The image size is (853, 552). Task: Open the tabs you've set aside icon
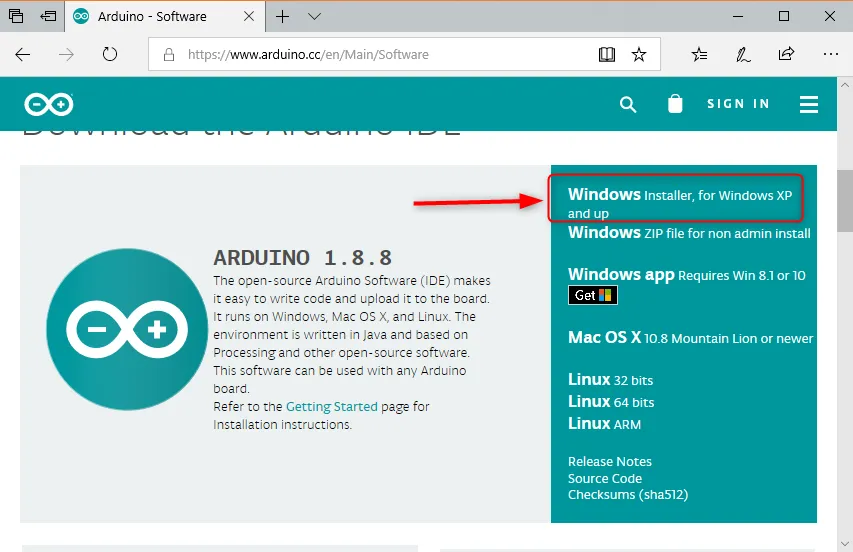(16, 16)
